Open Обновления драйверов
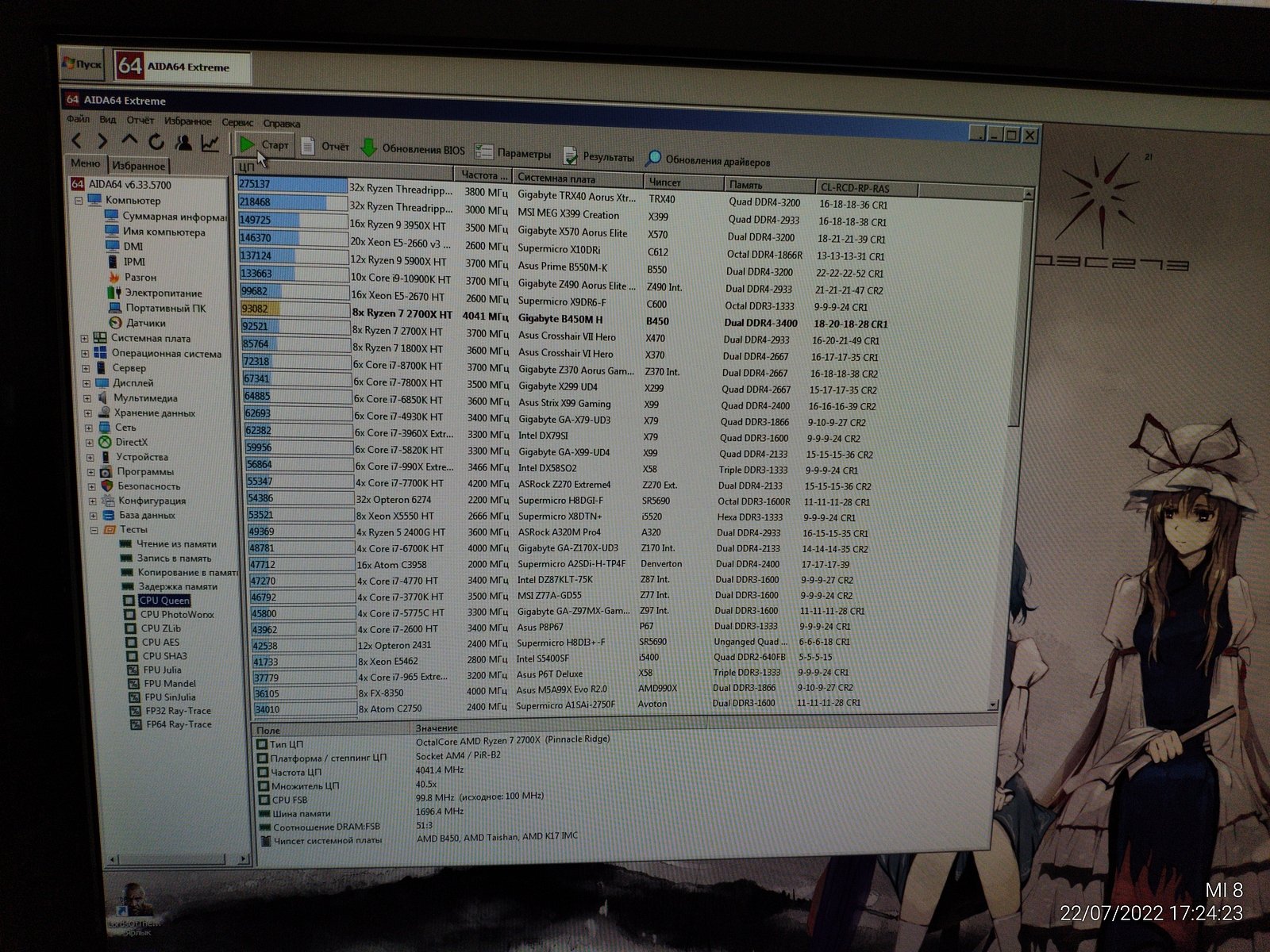This screenshot has height=952, width=1270. point(708,160)
